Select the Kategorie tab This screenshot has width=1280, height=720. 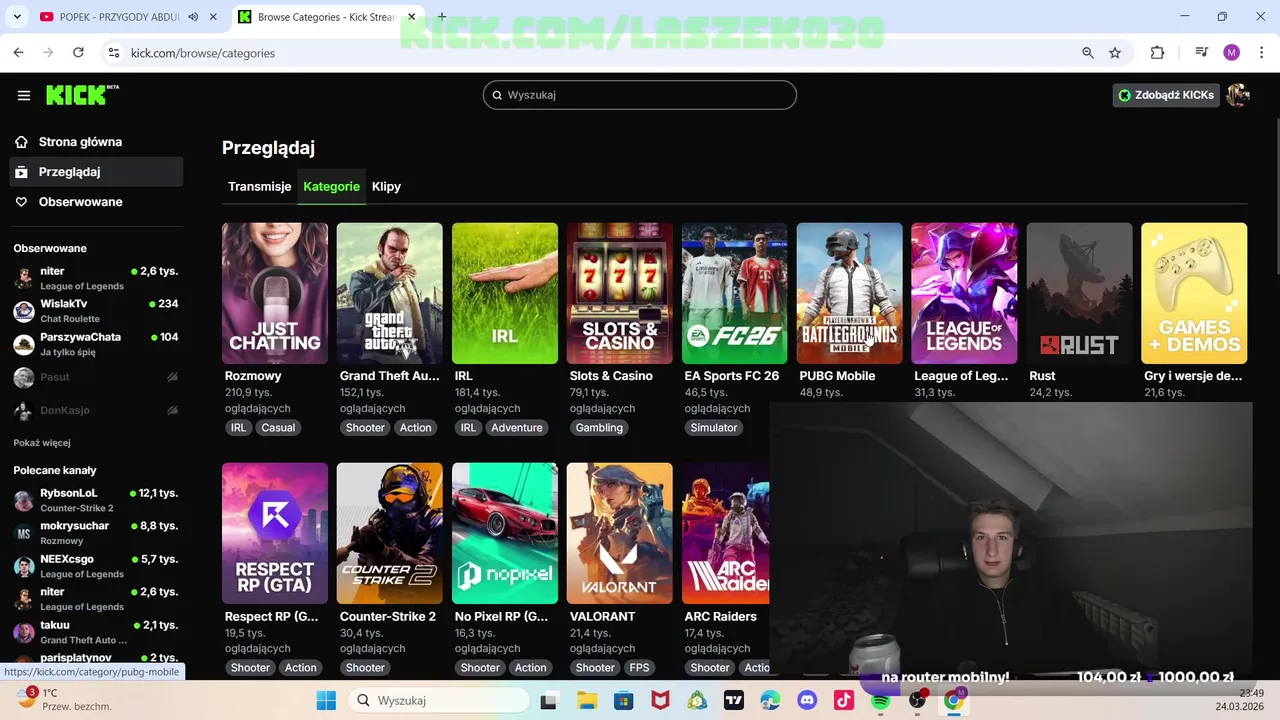pos(332,187)
